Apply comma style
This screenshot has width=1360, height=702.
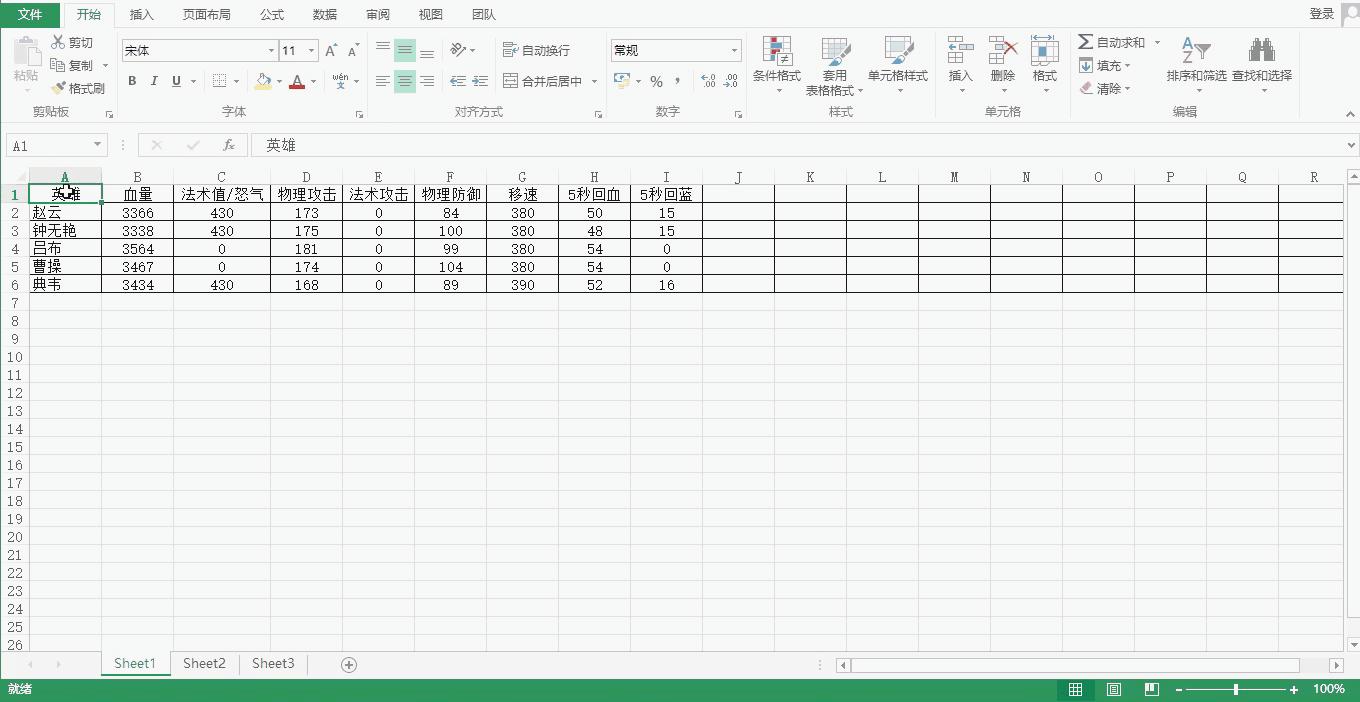(x=678, y=81)
